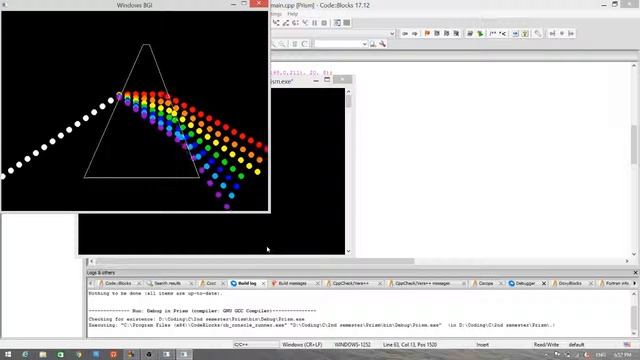Switch to the Build messages tab

(293, 283)
